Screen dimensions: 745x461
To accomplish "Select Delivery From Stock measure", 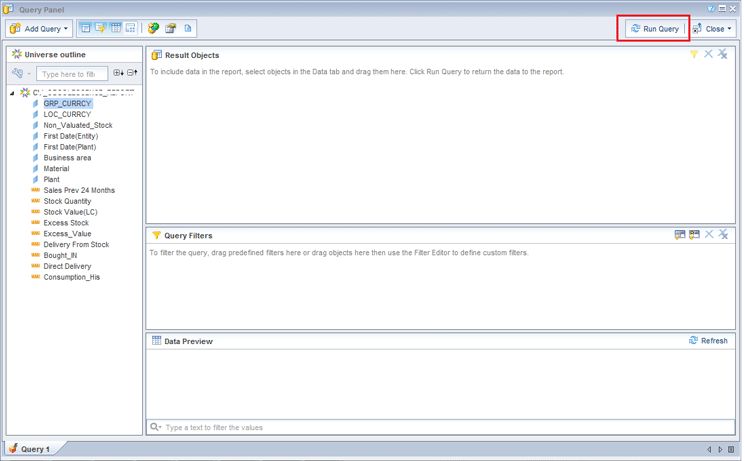I will [76, 245].
